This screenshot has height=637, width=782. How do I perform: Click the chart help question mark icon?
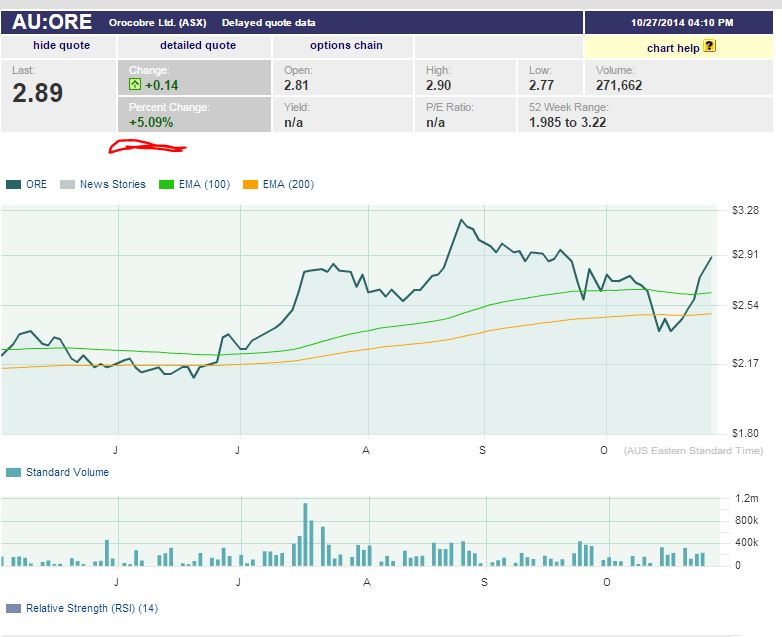710,46
